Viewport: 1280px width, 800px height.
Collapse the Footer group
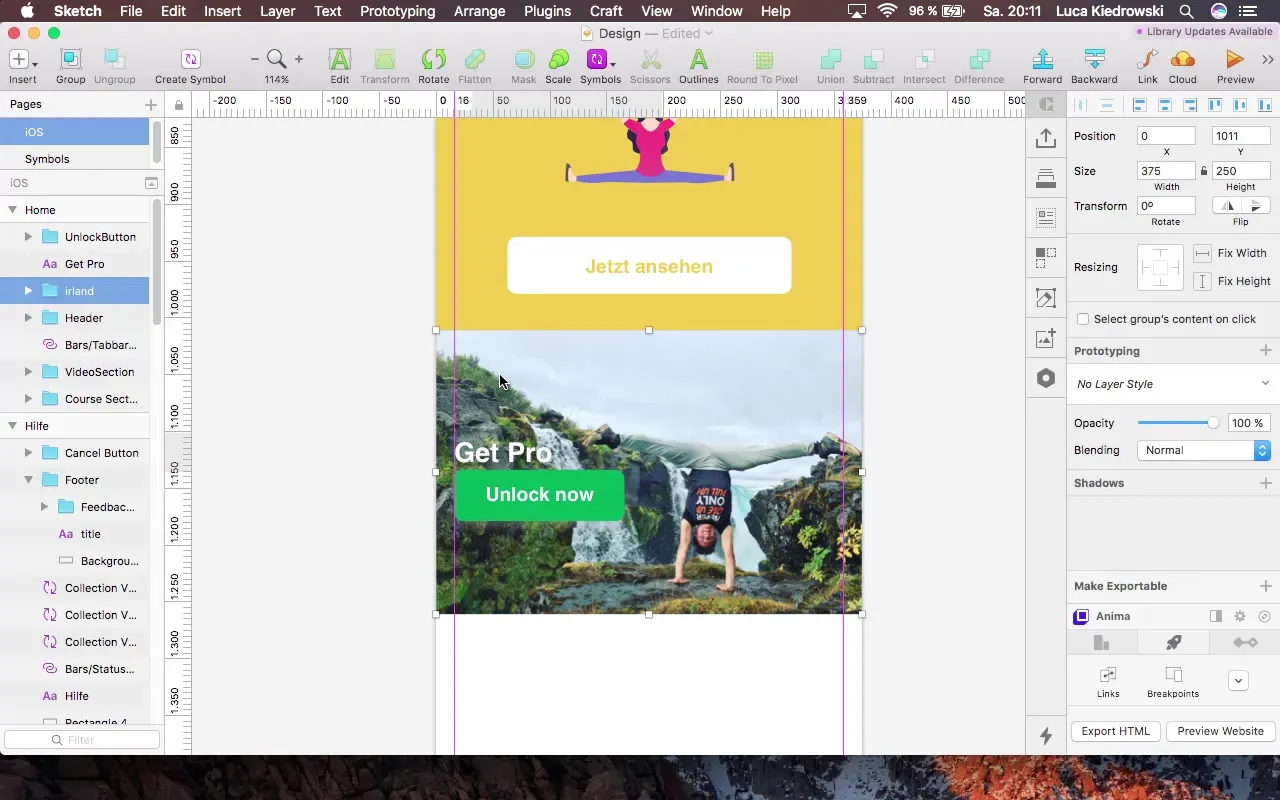28,480
